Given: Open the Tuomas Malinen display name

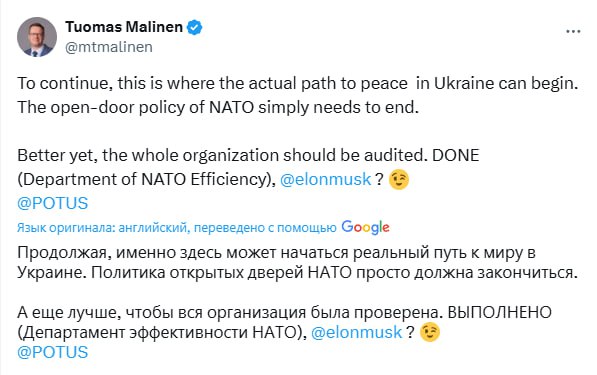Looking at the screenshot, I should pyautogui.click(x=124, y=27).
